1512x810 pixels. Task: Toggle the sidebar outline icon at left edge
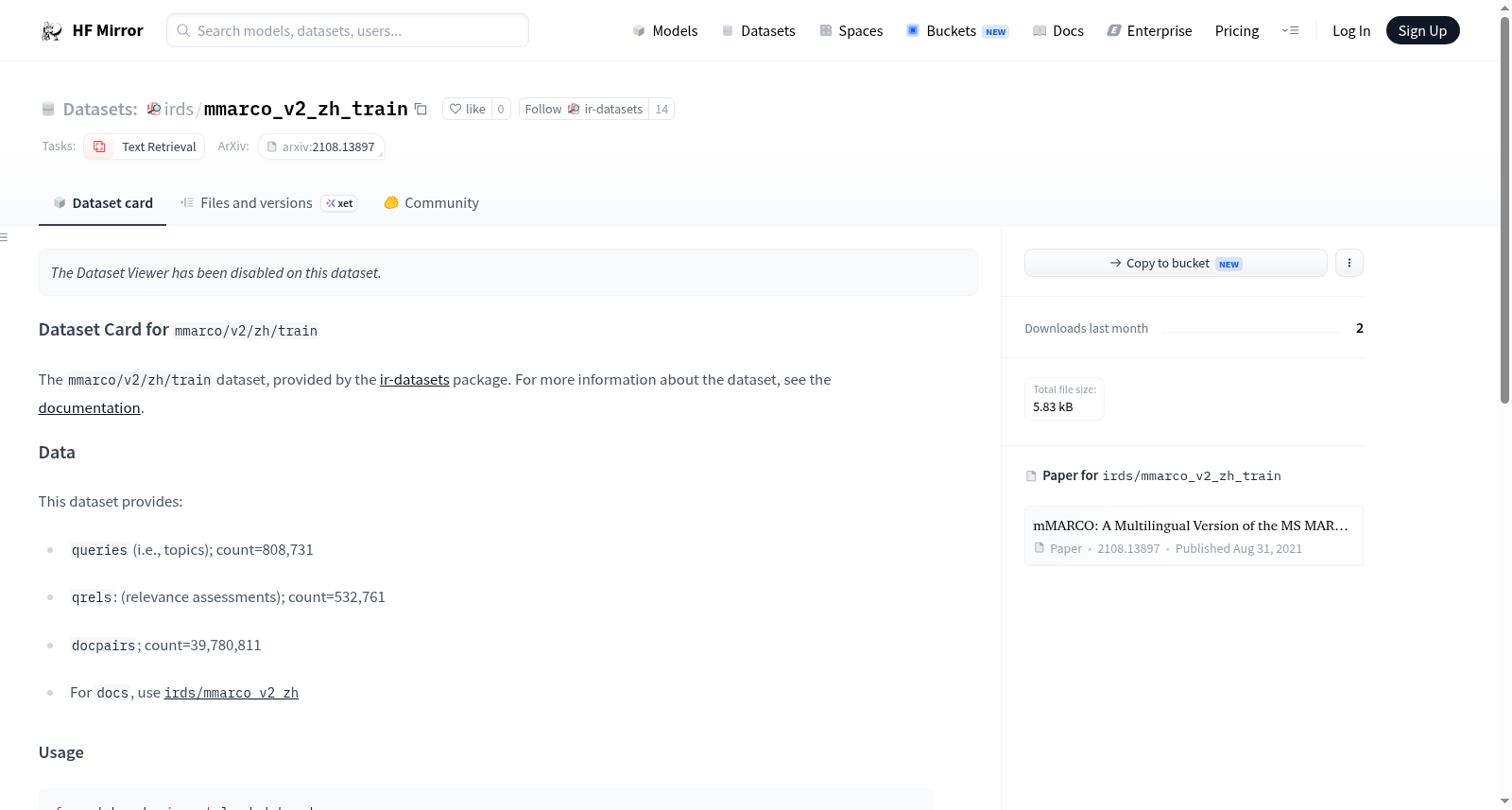[x=4, y=237]
